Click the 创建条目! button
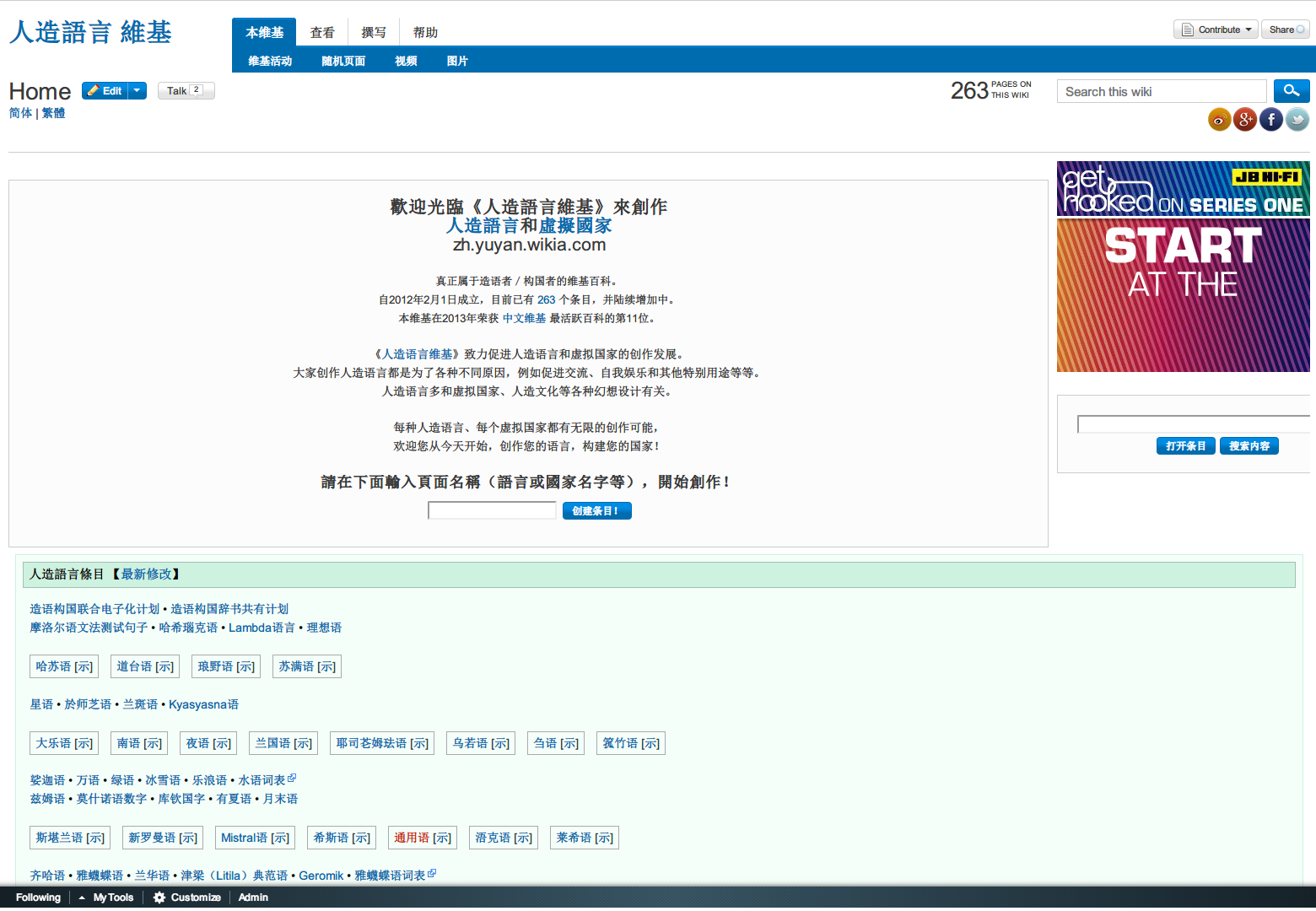1316x911 pixels. pyautogui.click(x=596, y=510)
